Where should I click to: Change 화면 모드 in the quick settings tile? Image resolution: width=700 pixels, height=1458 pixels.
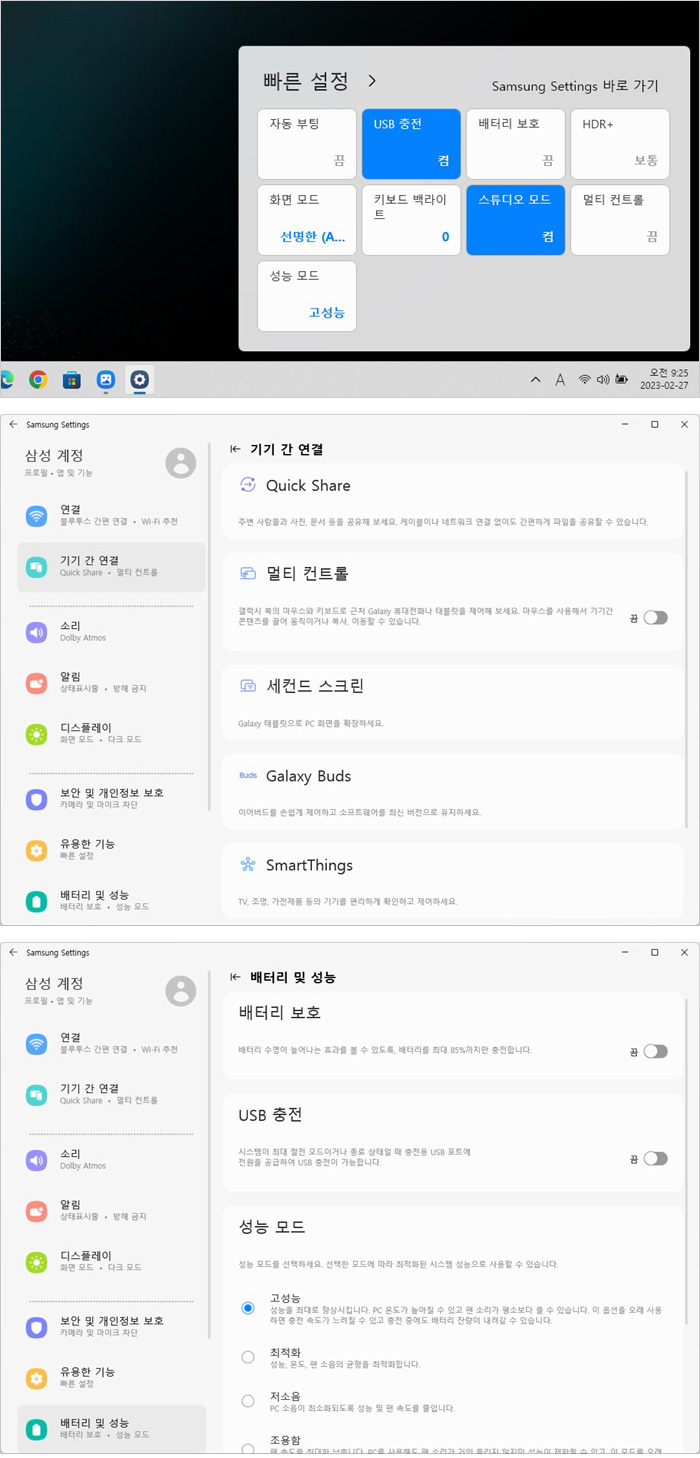[x=307, y=220]
